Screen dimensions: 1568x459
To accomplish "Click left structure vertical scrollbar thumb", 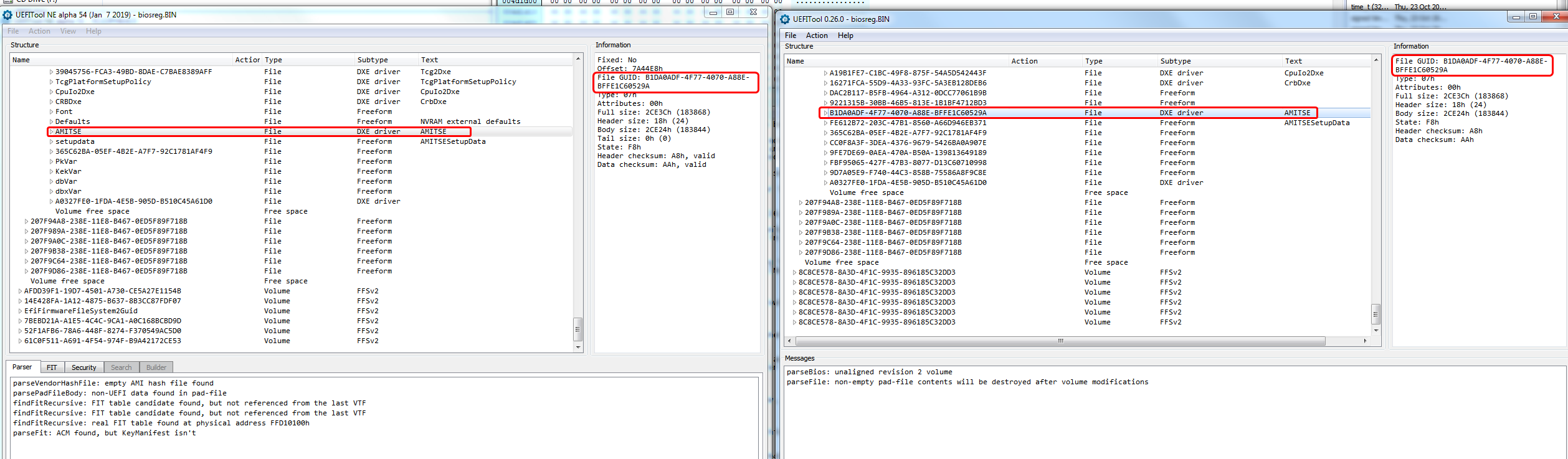I will [577, 329].
